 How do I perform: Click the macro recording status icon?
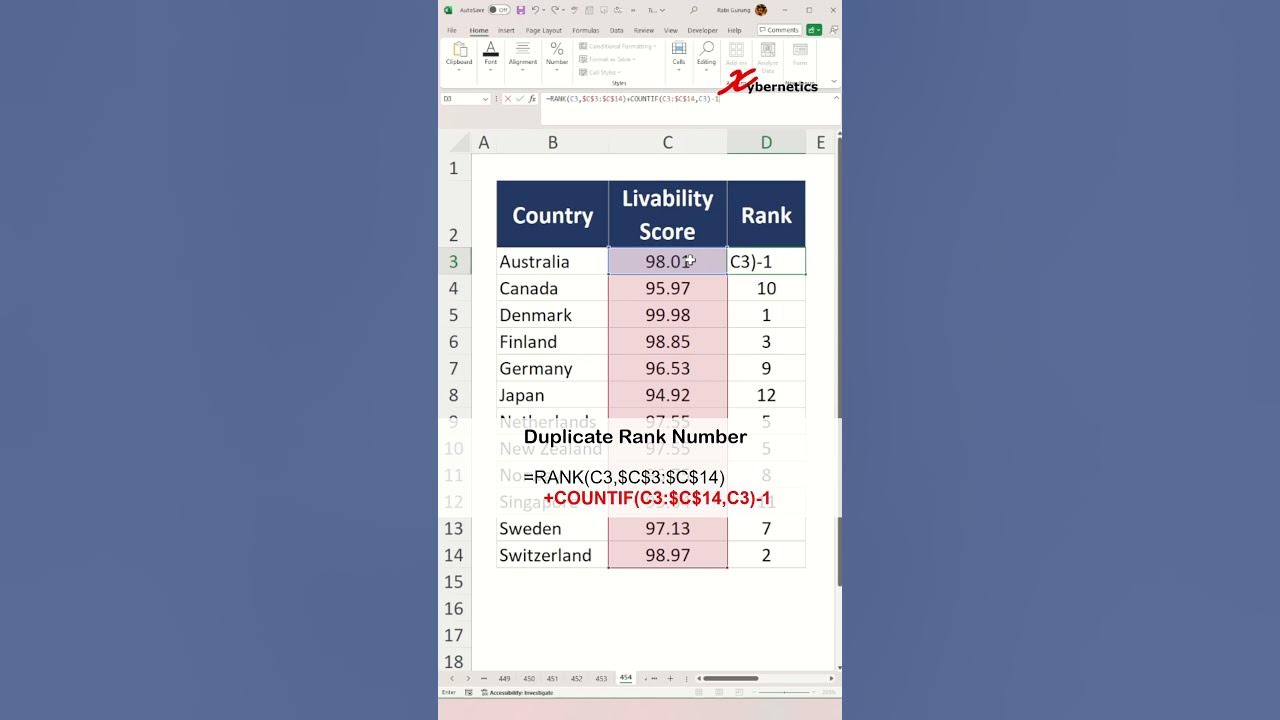coord(471,692)
